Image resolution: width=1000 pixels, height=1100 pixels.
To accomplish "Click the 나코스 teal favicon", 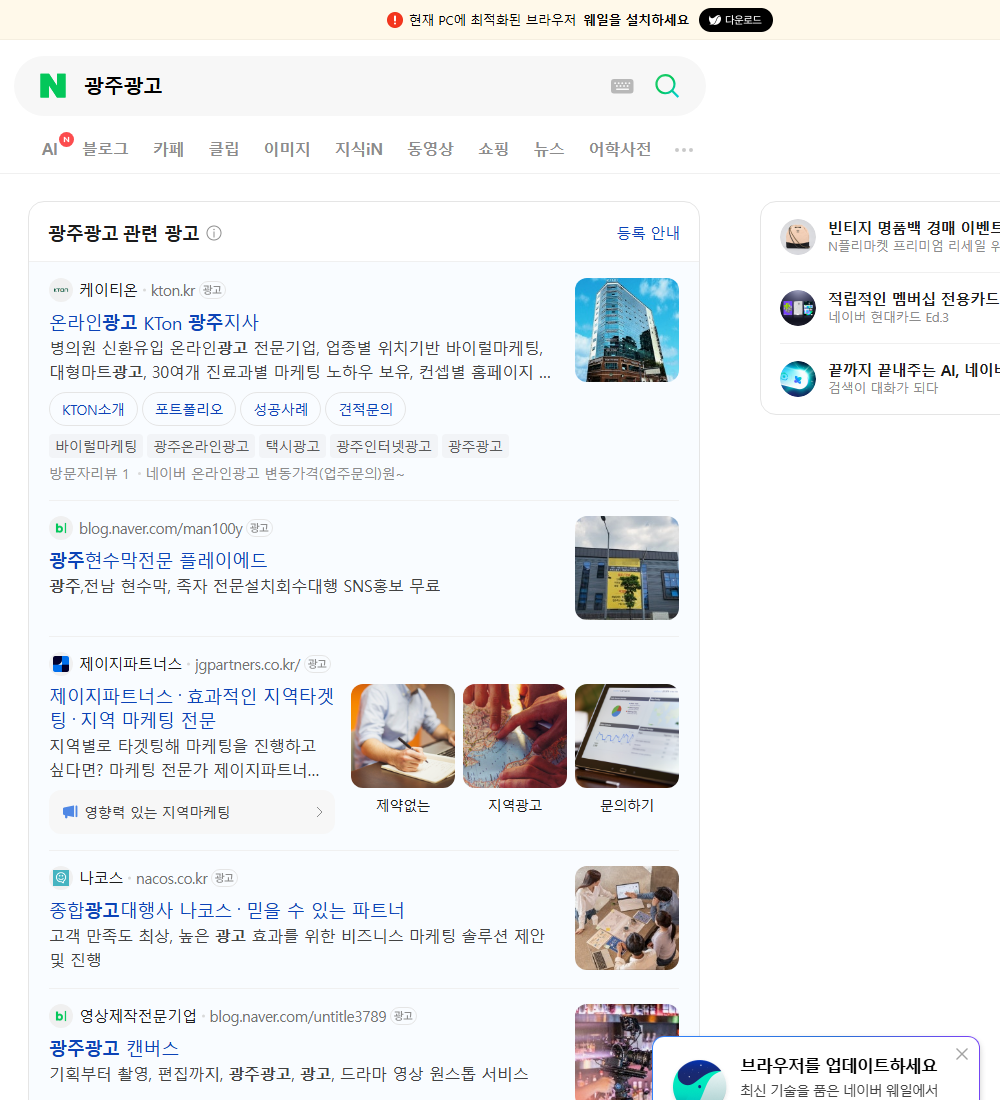I will coord(61,878).
